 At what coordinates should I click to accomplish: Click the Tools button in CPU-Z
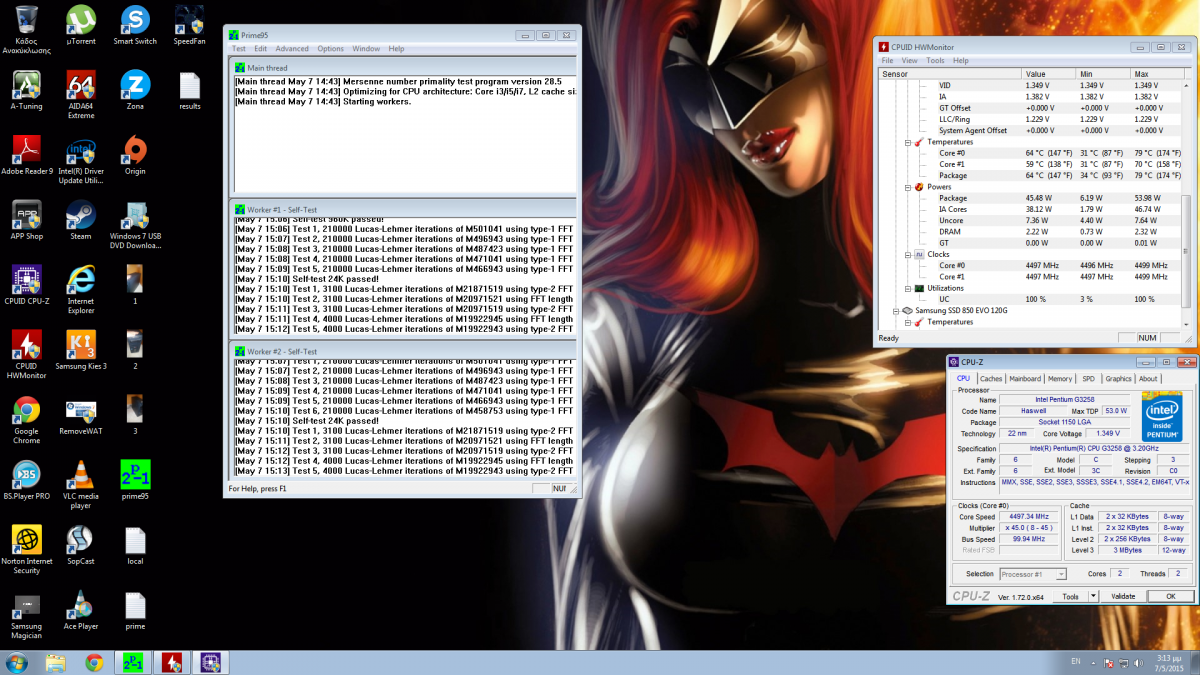(1070, 596)
